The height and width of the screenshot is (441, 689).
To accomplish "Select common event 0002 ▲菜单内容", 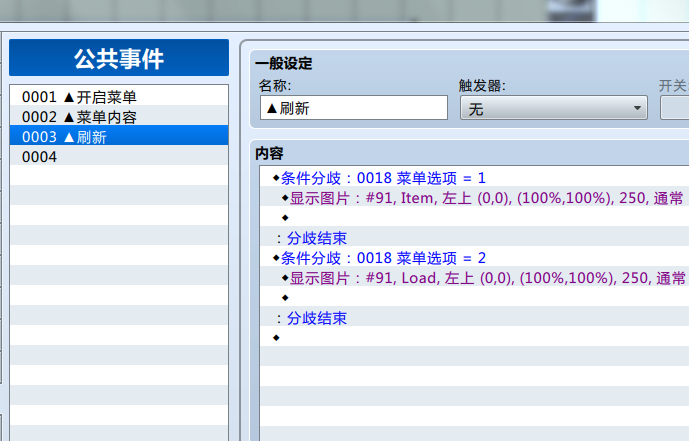I will 119,117.
